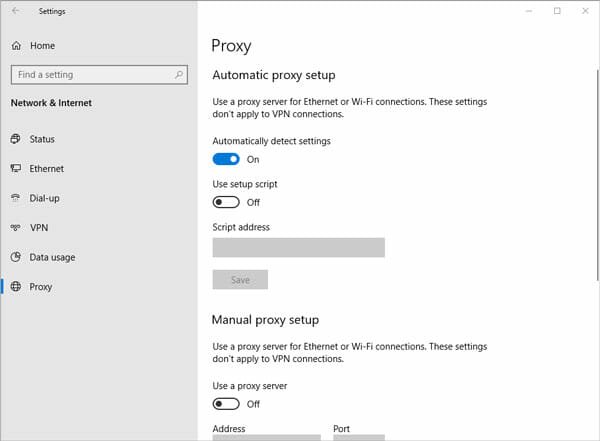This screenshot has width=600, height=441.
Task: Maximize the Settings window
Action: coord(557,11)
